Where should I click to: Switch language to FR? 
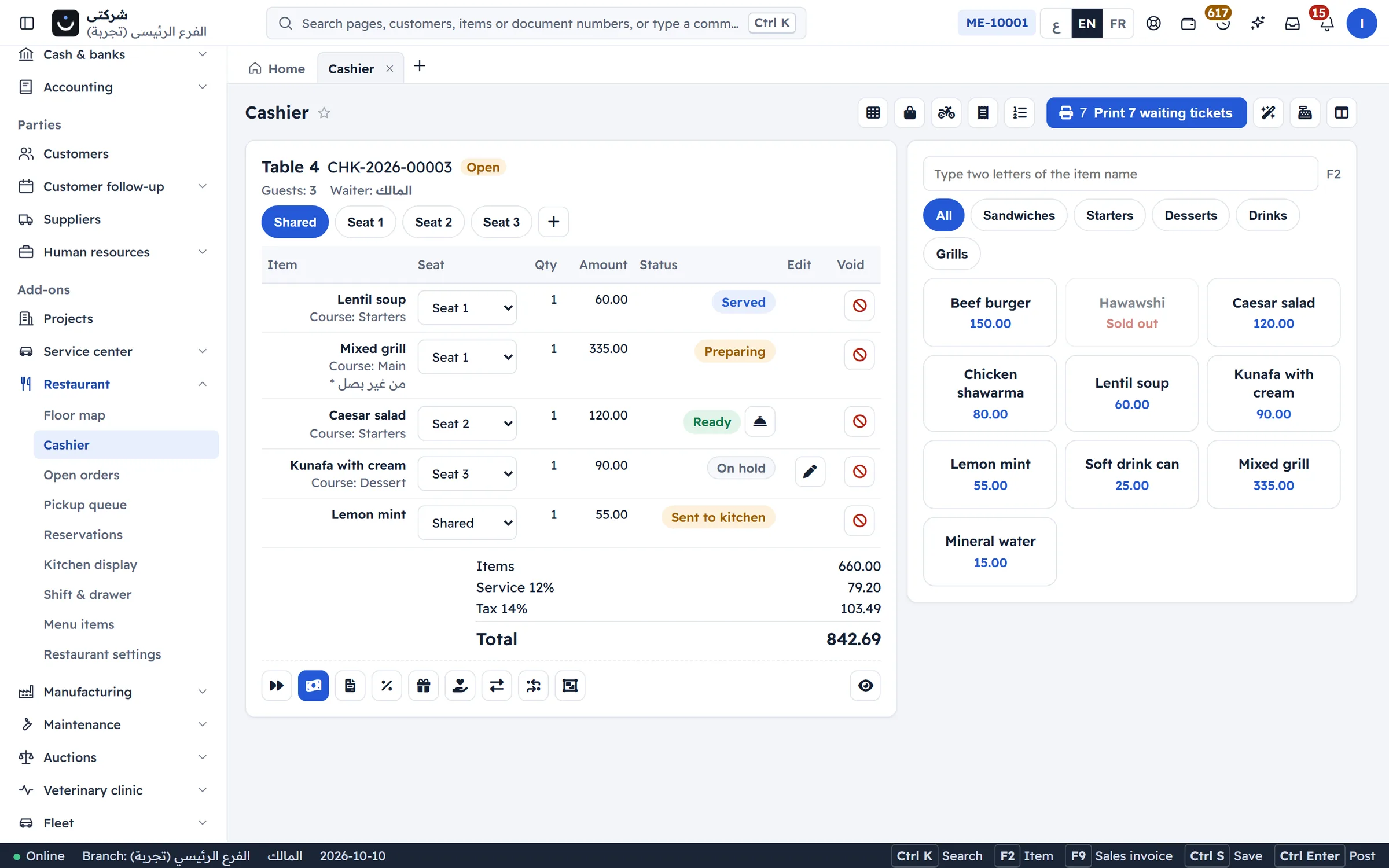point(1118,23)
